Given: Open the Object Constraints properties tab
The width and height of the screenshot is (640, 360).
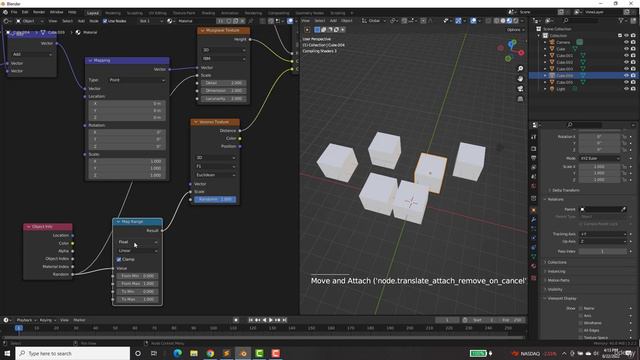Looking at the screenshot, I should 533,247.
